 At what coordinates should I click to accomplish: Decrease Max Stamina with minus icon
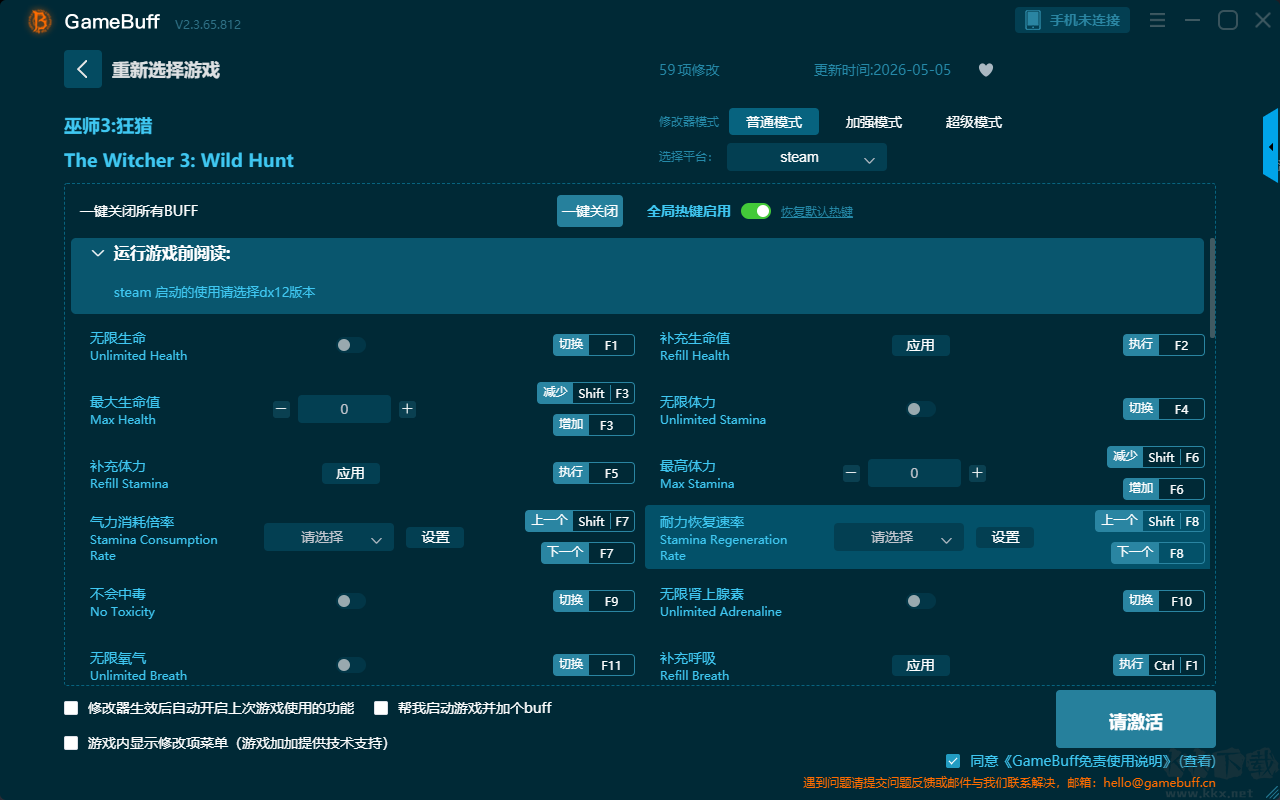coord(851,473)
